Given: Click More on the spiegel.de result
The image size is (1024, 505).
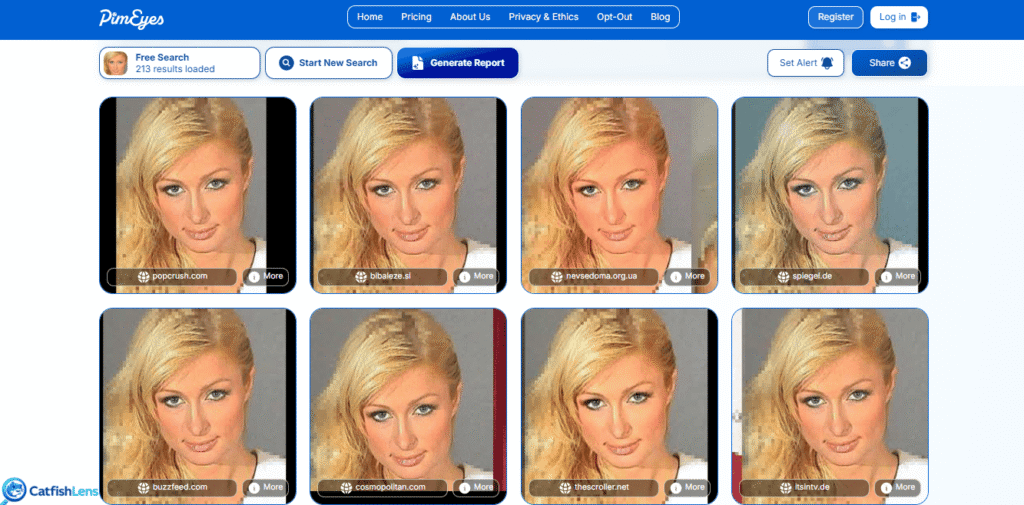Looking at the screenshot, I should pyautogui.click(x=899, y=276).
